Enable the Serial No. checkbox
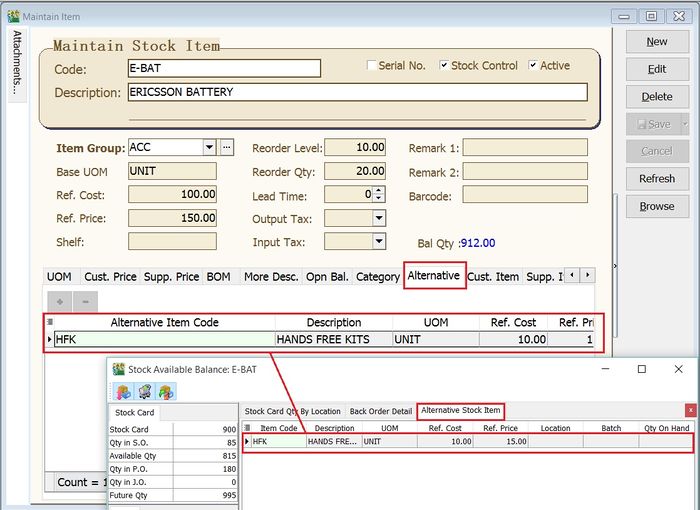 372,66
